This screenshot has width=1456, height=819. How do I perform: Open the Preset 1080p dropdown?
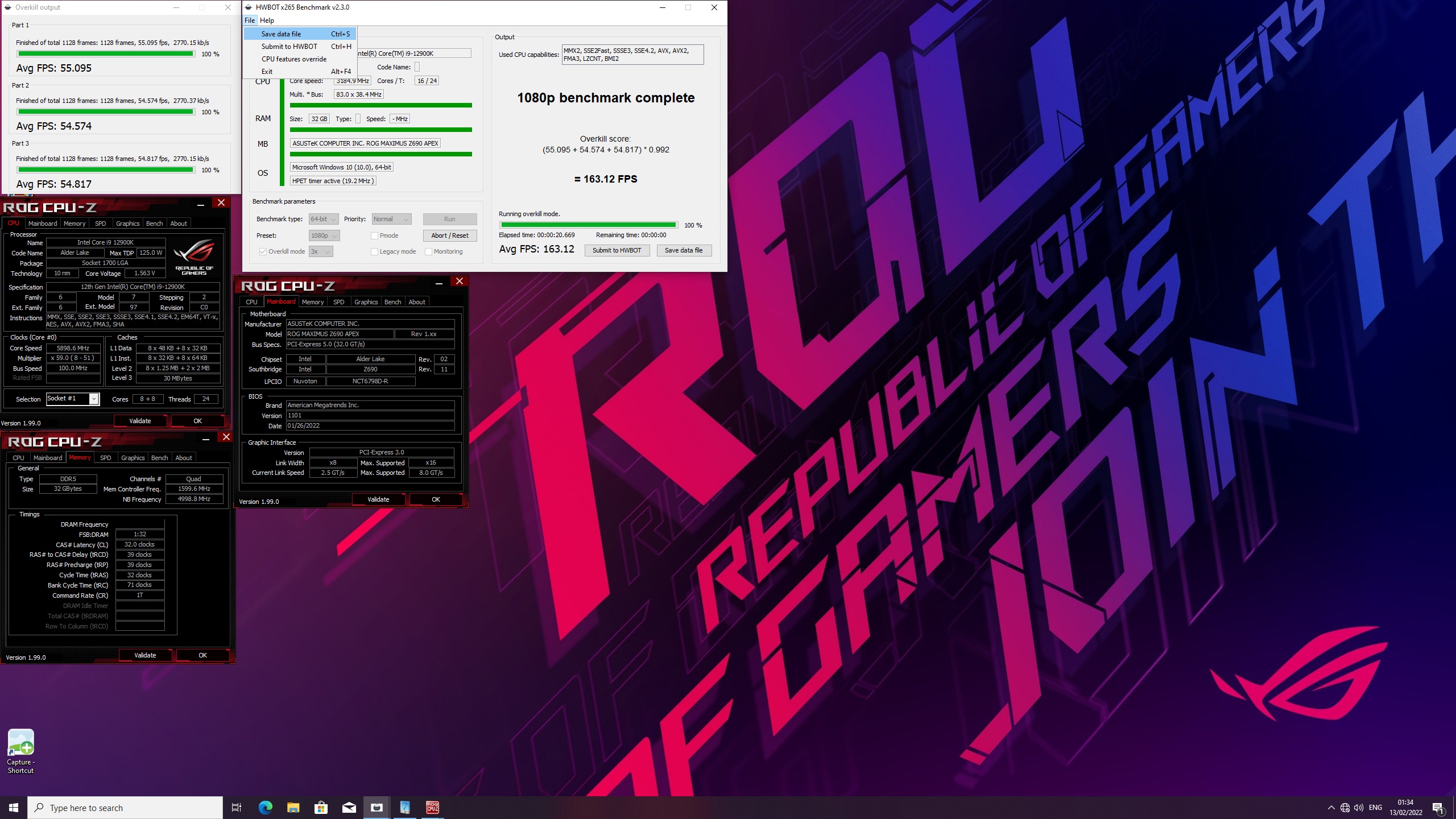324,235
